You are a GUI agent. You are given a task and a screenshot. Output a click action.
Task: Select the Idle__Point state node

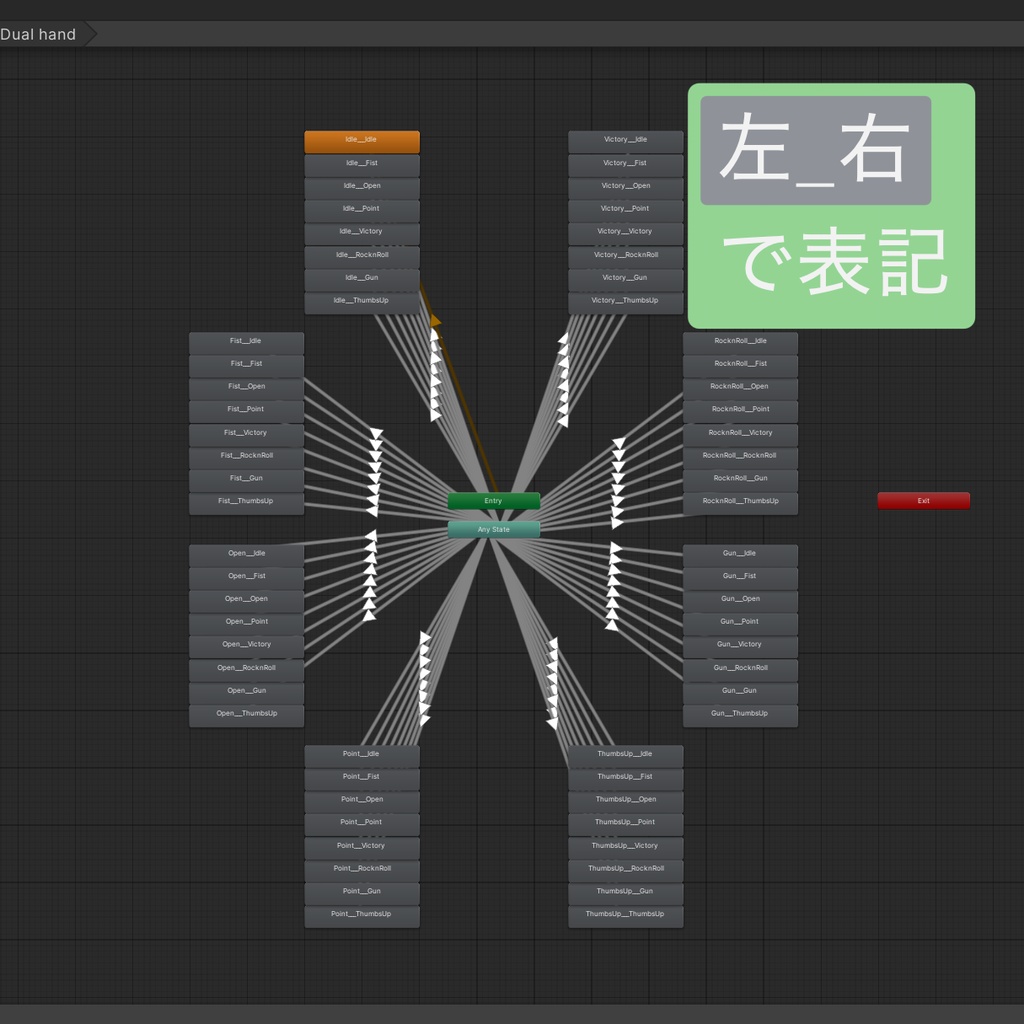coord(362,210)
